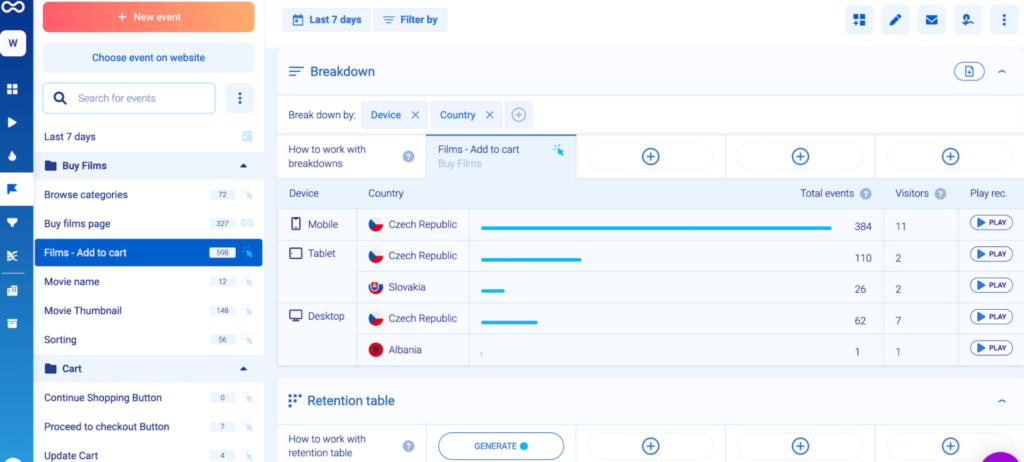Click the Mobile device cell
Viewport: 1024px width, 462px height.
[x=317, y=225]
